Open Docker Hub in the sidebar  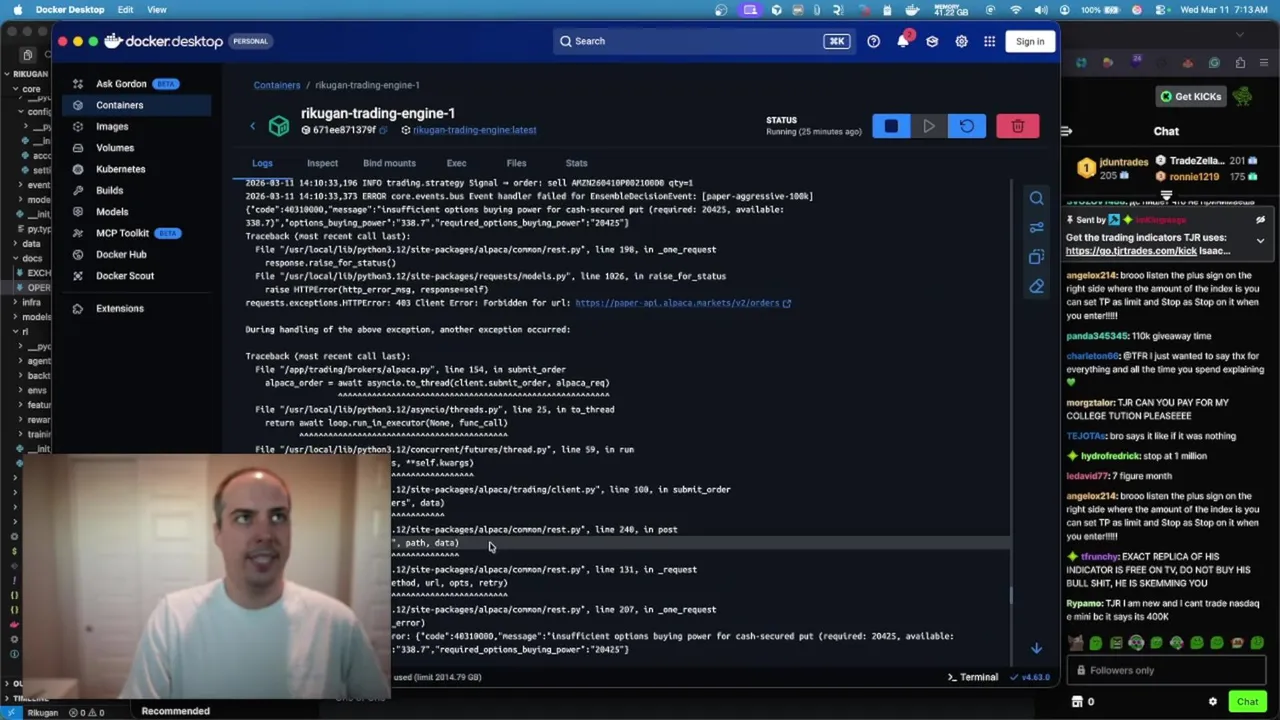(x=136, y=254)
